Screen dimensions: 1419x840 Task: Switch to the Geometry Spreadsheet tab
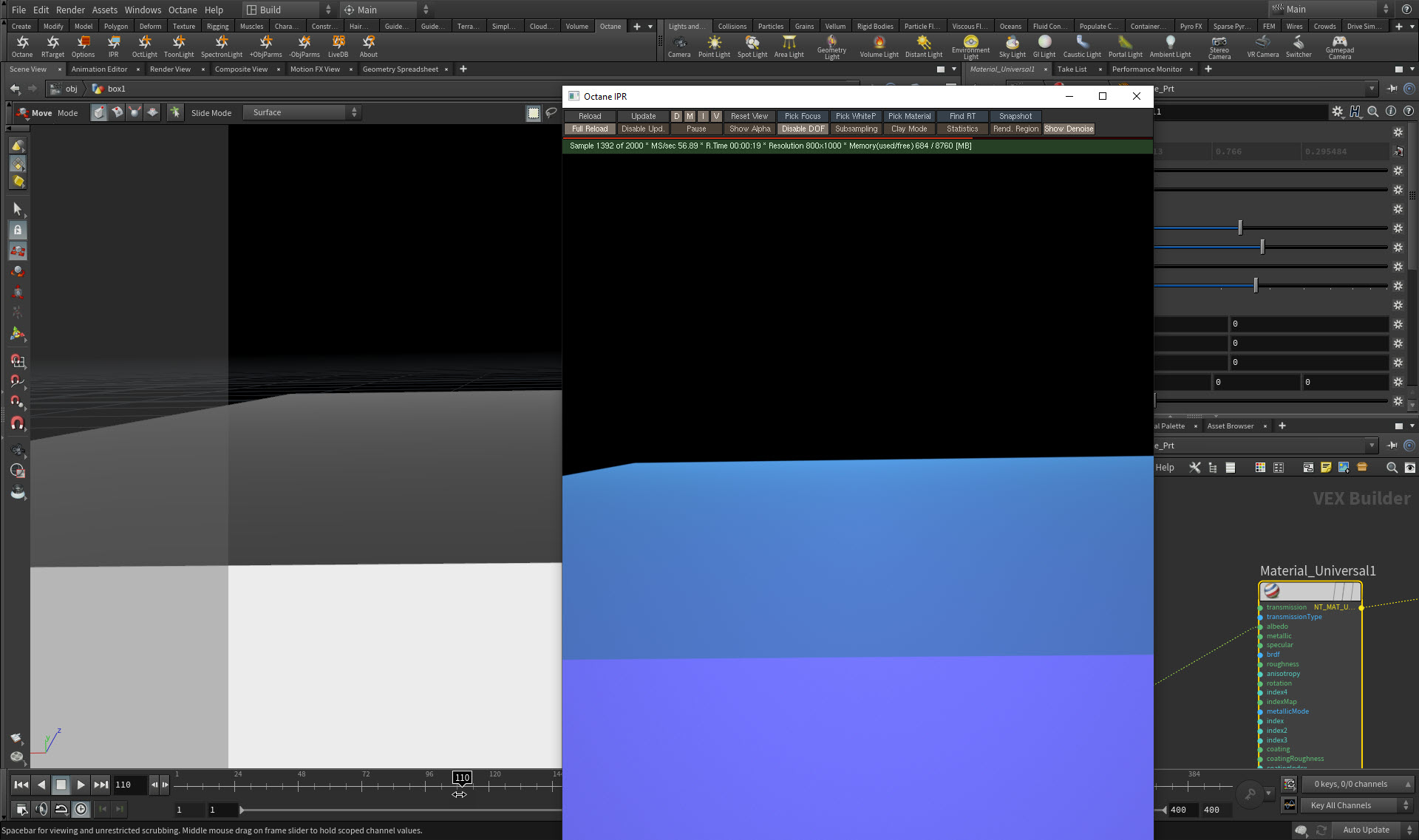pos(400,69)
